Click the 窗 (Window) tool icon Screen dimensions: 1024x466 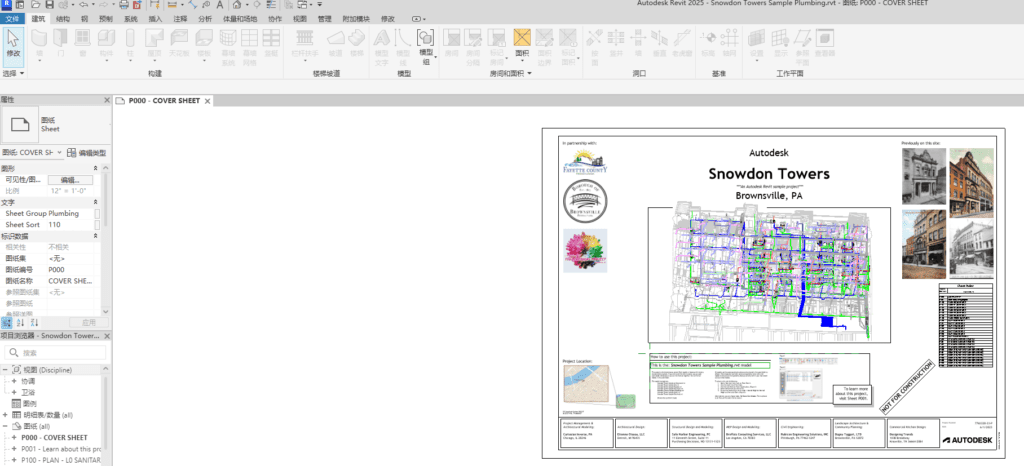pyautogui.click(x=82, y=39)
